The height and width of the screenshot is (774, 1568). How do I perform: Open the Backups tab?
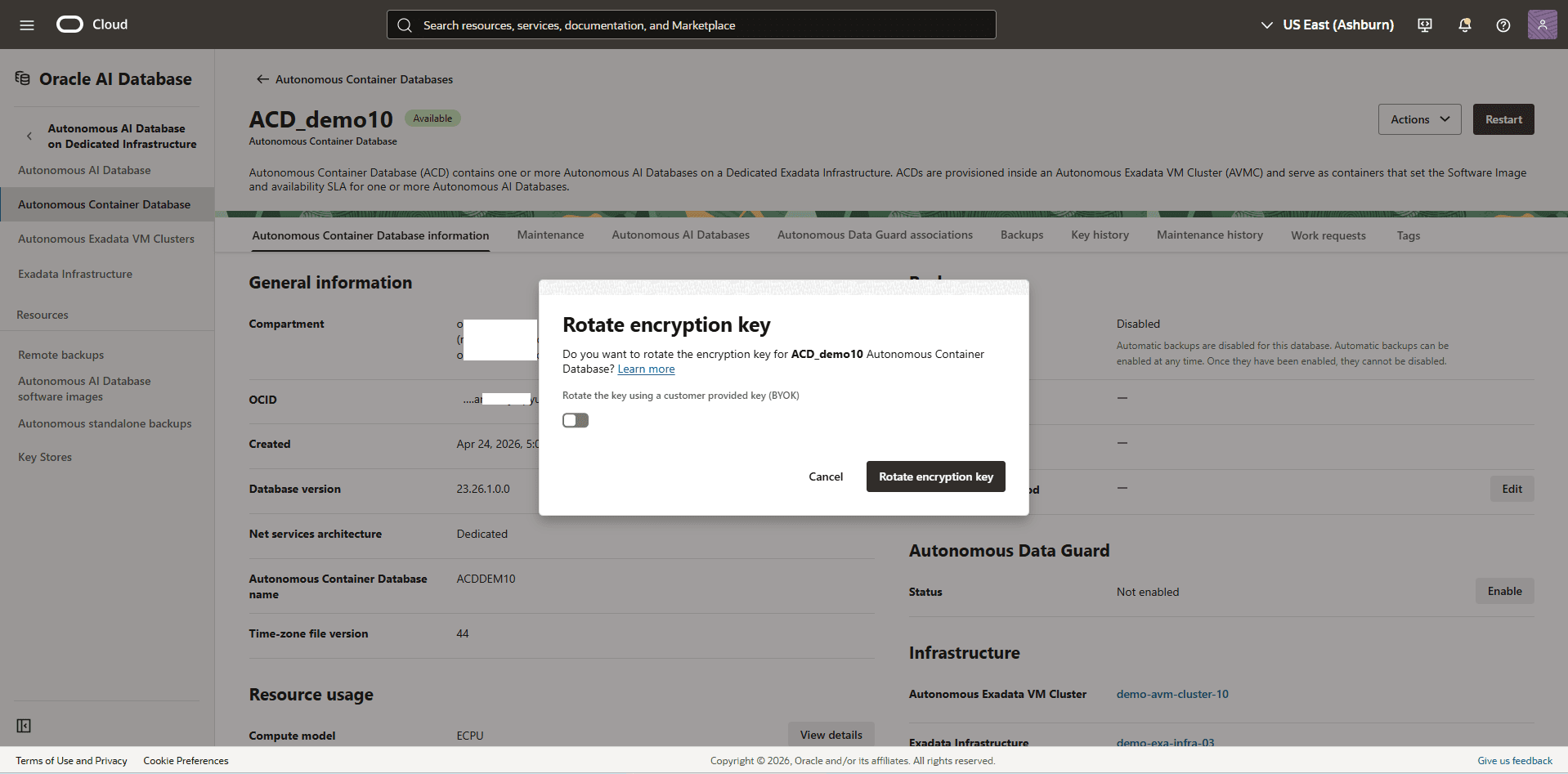tap(1022, 235)
